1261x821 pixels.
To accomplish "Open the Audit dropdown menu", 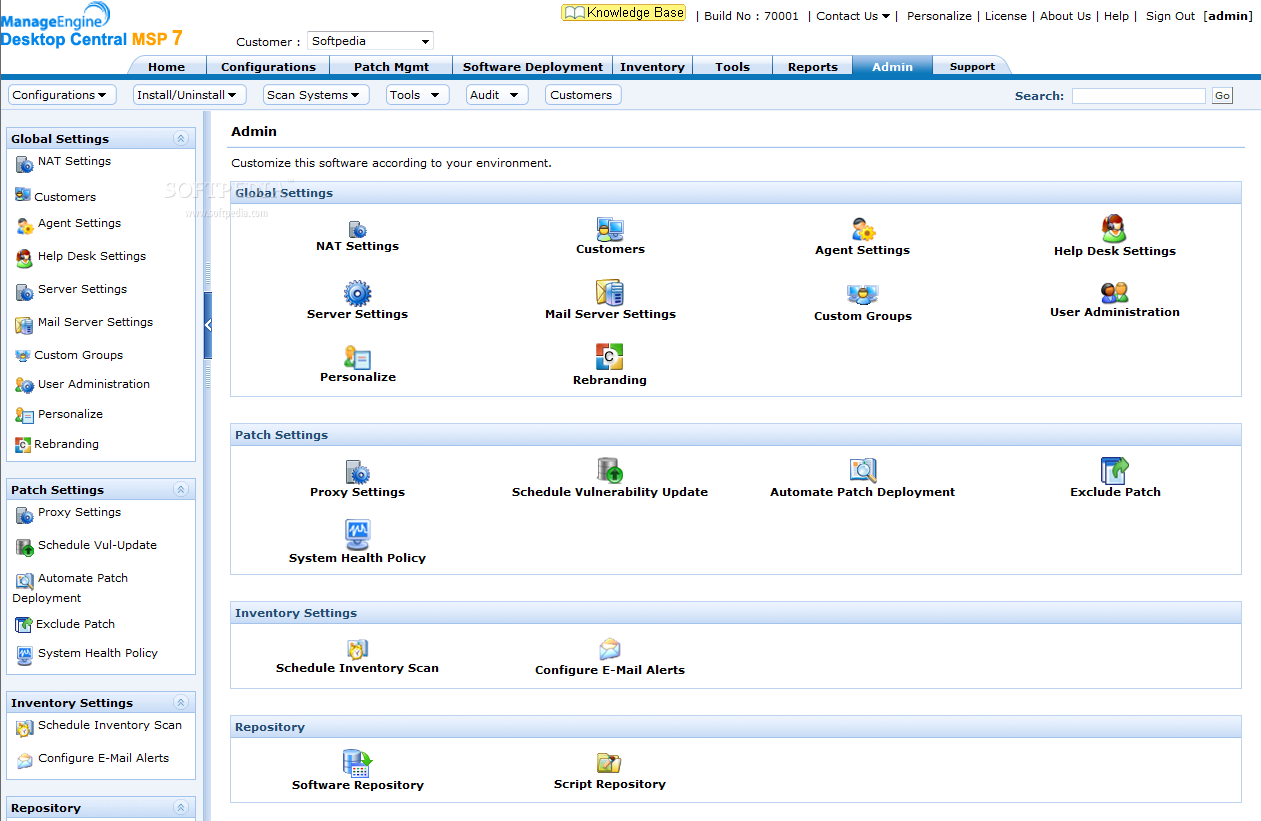I will click(x=497, y=95).
